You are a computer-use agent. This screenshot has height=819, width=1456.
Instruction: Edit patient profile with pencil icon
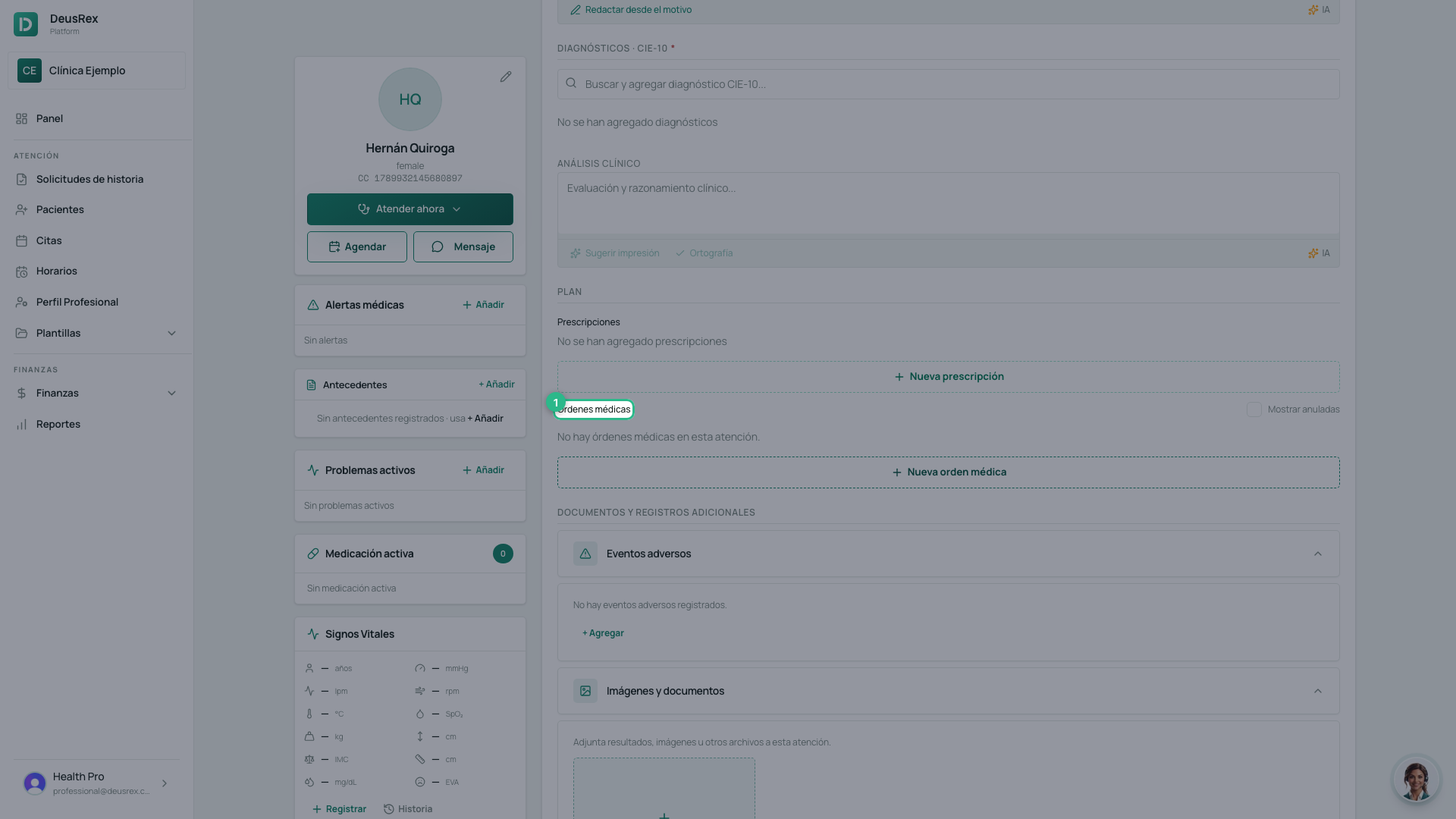pos(506,77)
